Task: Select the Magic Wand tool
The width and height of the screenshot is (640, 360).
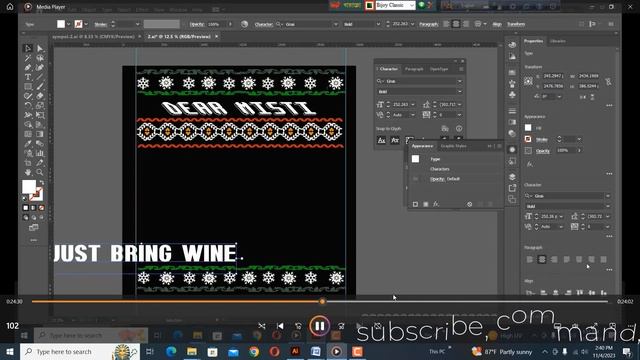Action: click(28, 58)
